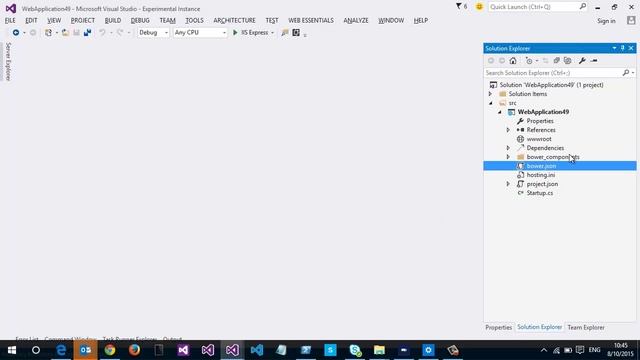Open the PROJECT menu
The height and width of the screenshot is (360, 640).
(x=83, y=20)
